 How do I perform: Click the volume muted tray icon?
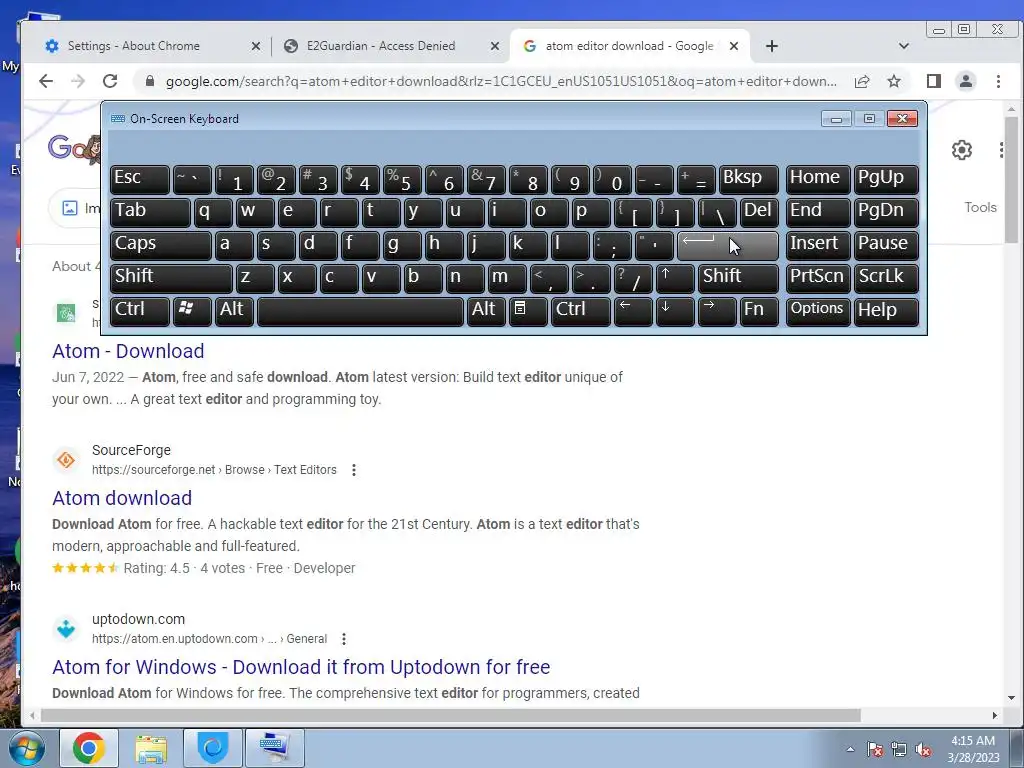(923, 750)
